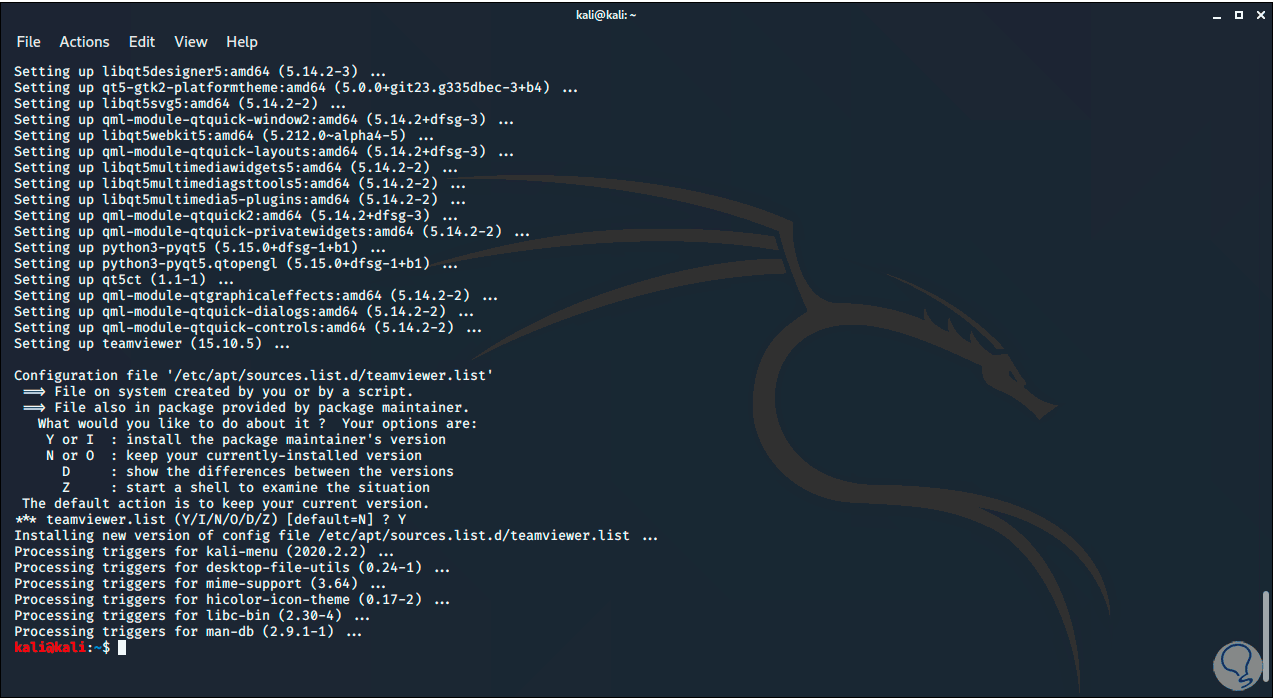Viewport: 1274px width, 700px height.
Task: Click 'Setting up qt5-gtk2-platformtheme' line
Action: (296, 88)
